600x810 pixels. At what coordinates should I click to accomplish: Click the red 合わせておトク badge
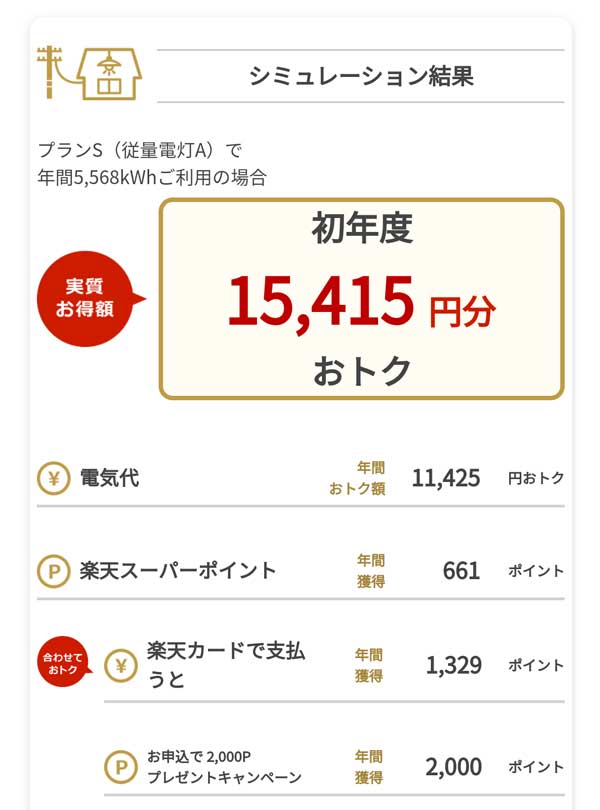point(62,663)
